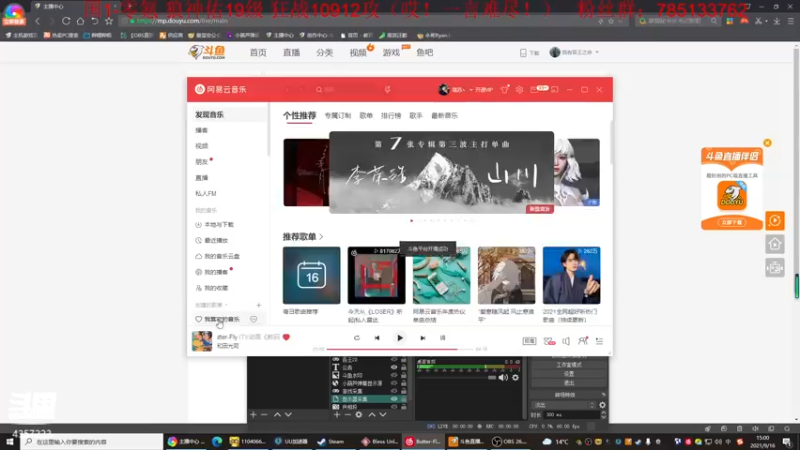
Task: Move OBS source up arrow
Action: pyautogui.click(x=372, y=415)
